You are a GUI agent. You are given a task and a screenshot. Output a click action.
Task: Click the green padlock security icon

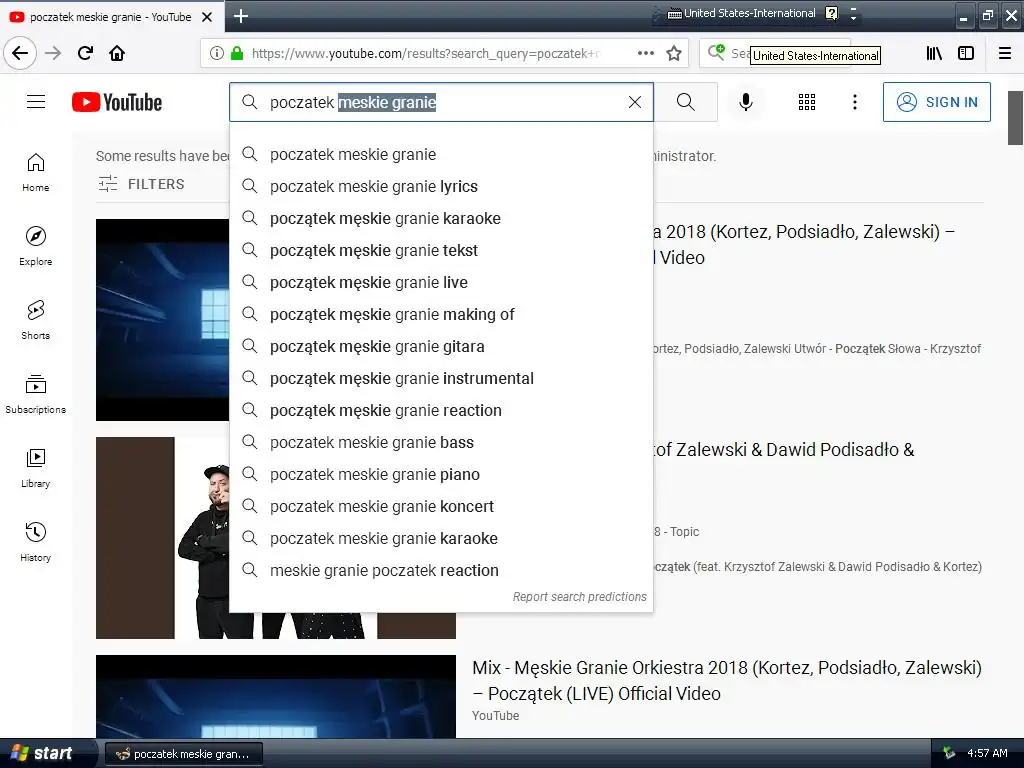pos(237,53)
